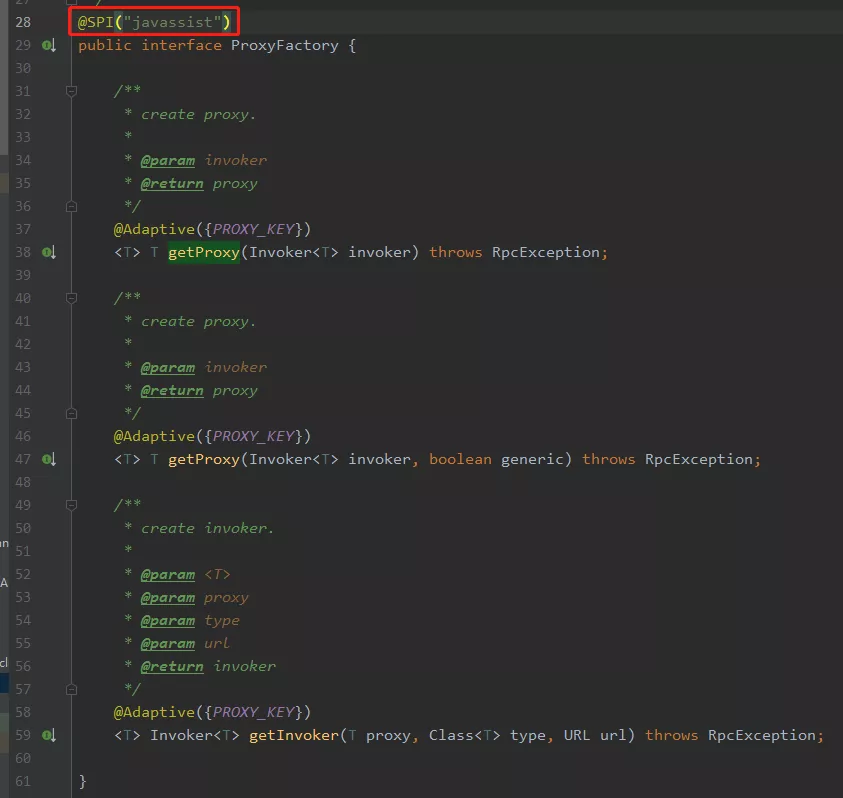Click the '@param proxy' tag on line 53
Viewport: 843px width, 798px height.
click(195, 598)
